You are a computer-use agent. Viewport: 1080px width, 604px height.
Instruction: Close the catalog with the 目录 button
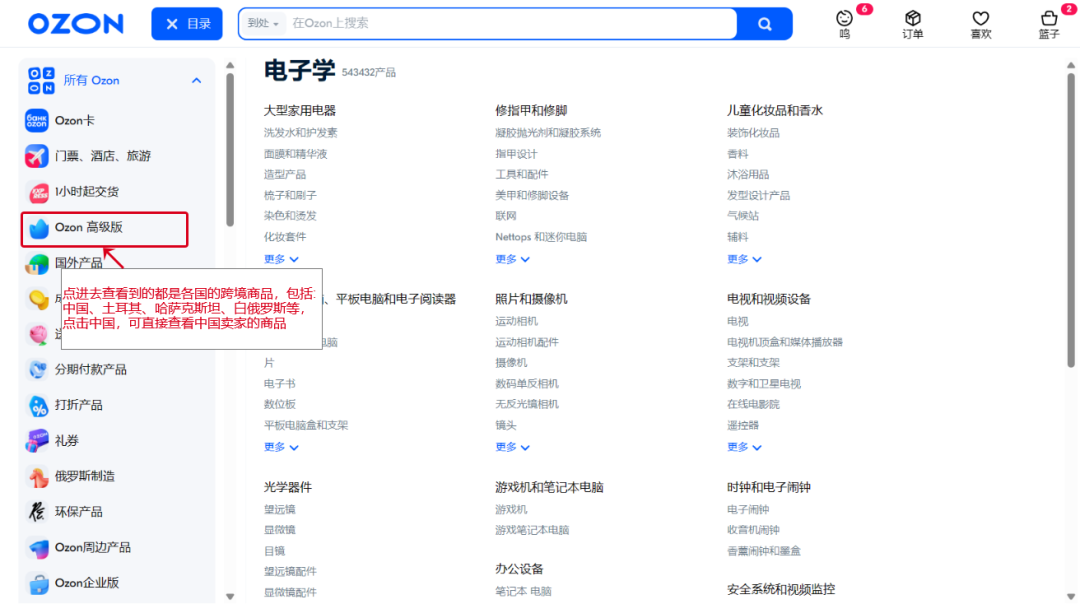(187, 24)
